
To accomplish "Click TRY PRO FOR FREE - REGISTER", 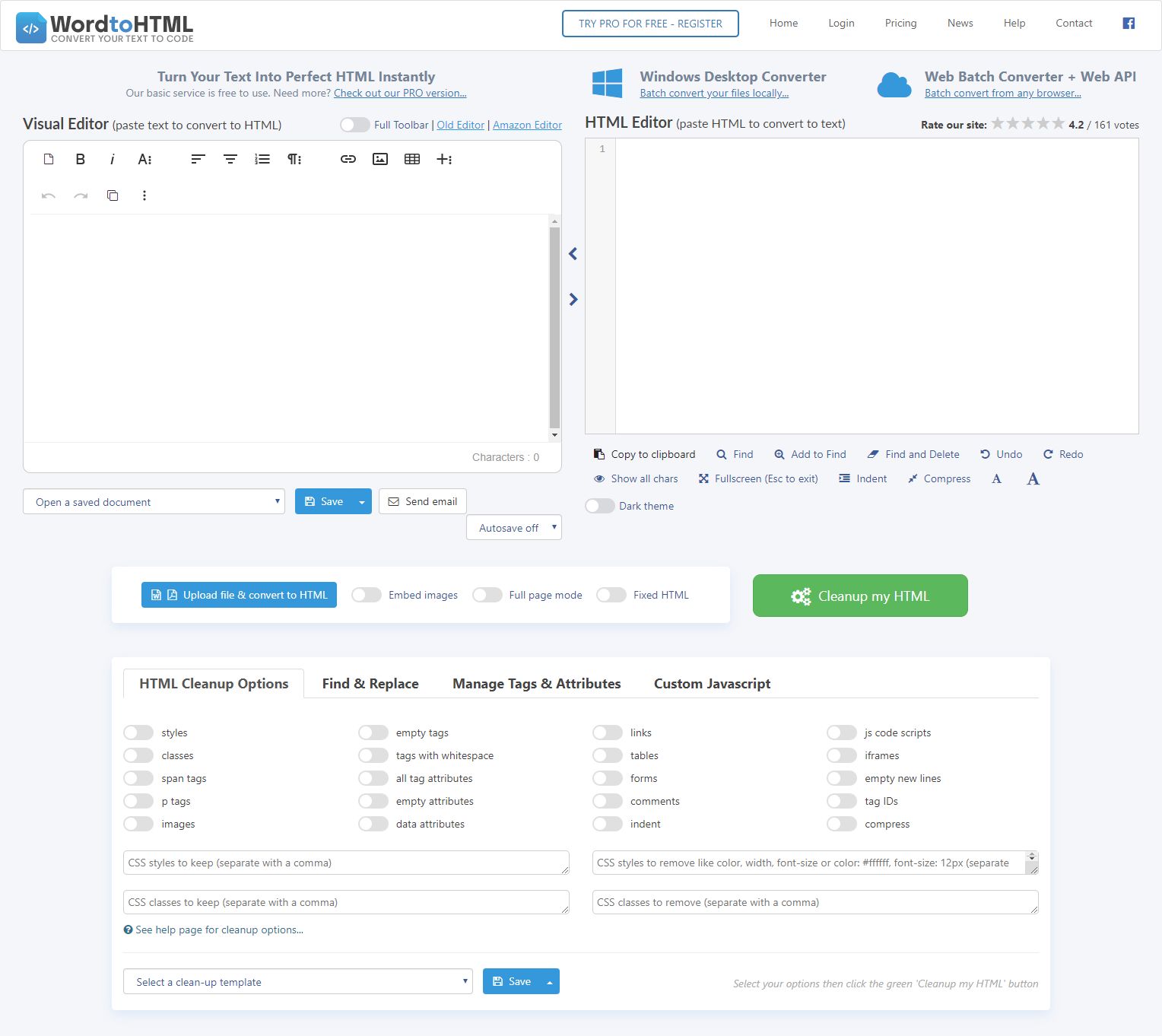I will [650, 24].
